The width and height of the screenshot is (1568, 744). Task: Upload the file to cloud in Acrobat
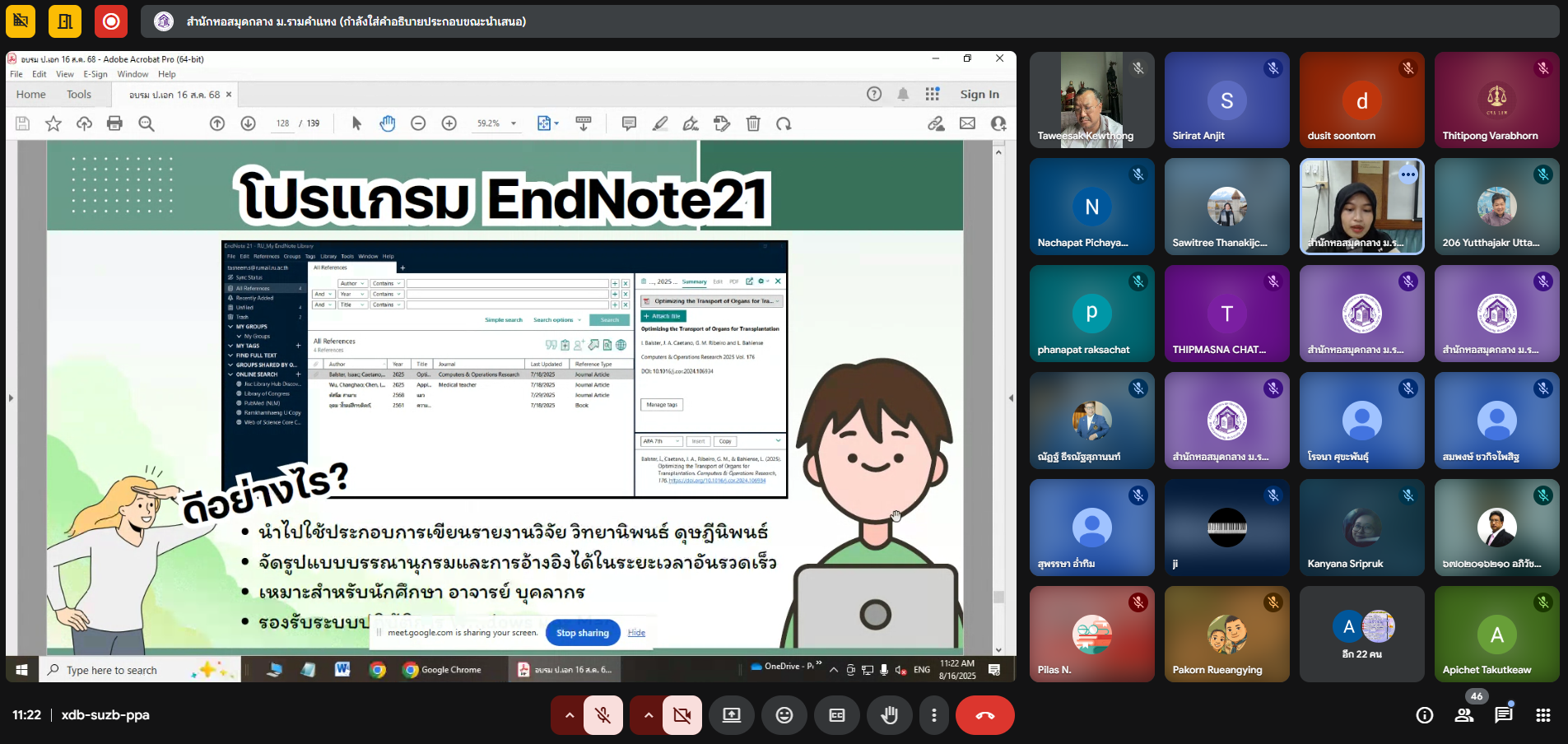[x=84, y=123]
